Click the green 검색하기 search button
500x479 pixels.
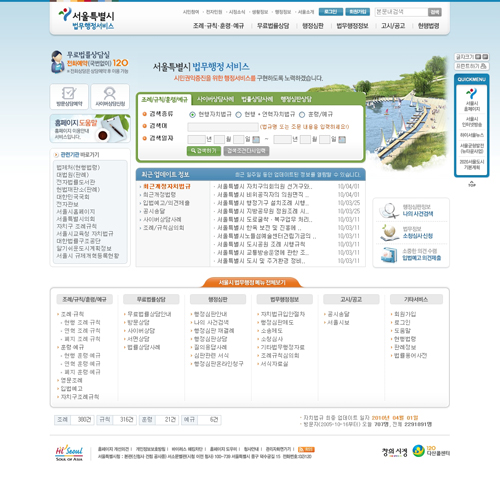click(204, 151)
